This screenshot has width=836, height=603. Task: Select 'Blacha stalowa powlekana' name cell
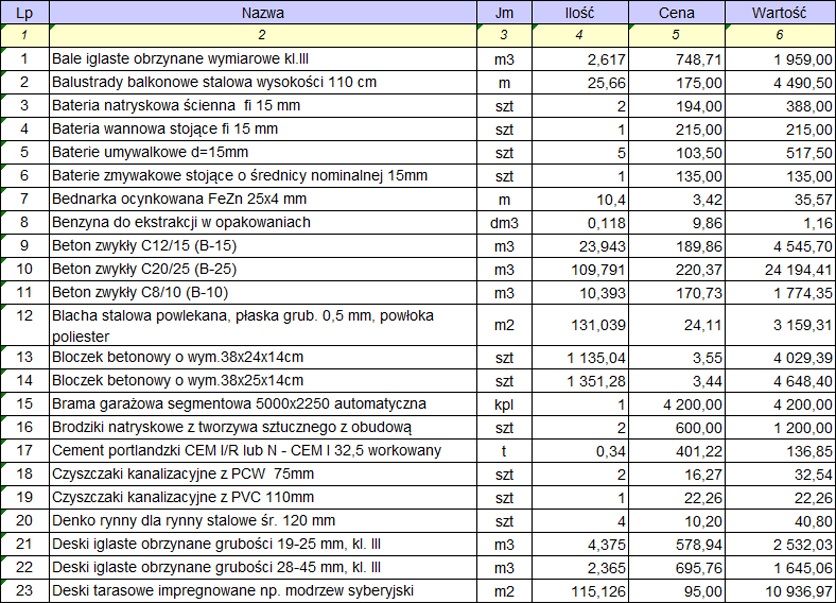pyautogui.click(x=263, y=325)
